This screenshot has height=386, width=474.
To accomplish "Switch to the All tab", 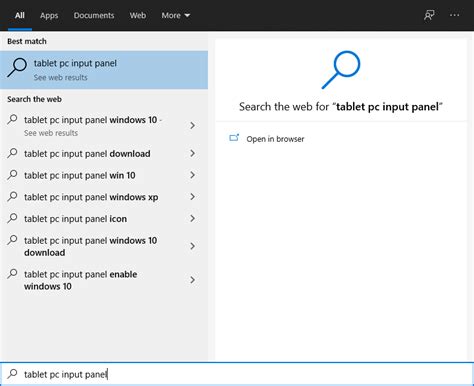I will point(20,15).
